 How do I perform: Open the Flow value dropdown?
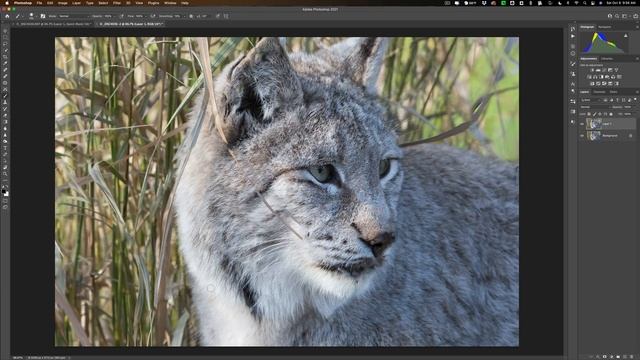pyautogui.click(x=146, y=16)
